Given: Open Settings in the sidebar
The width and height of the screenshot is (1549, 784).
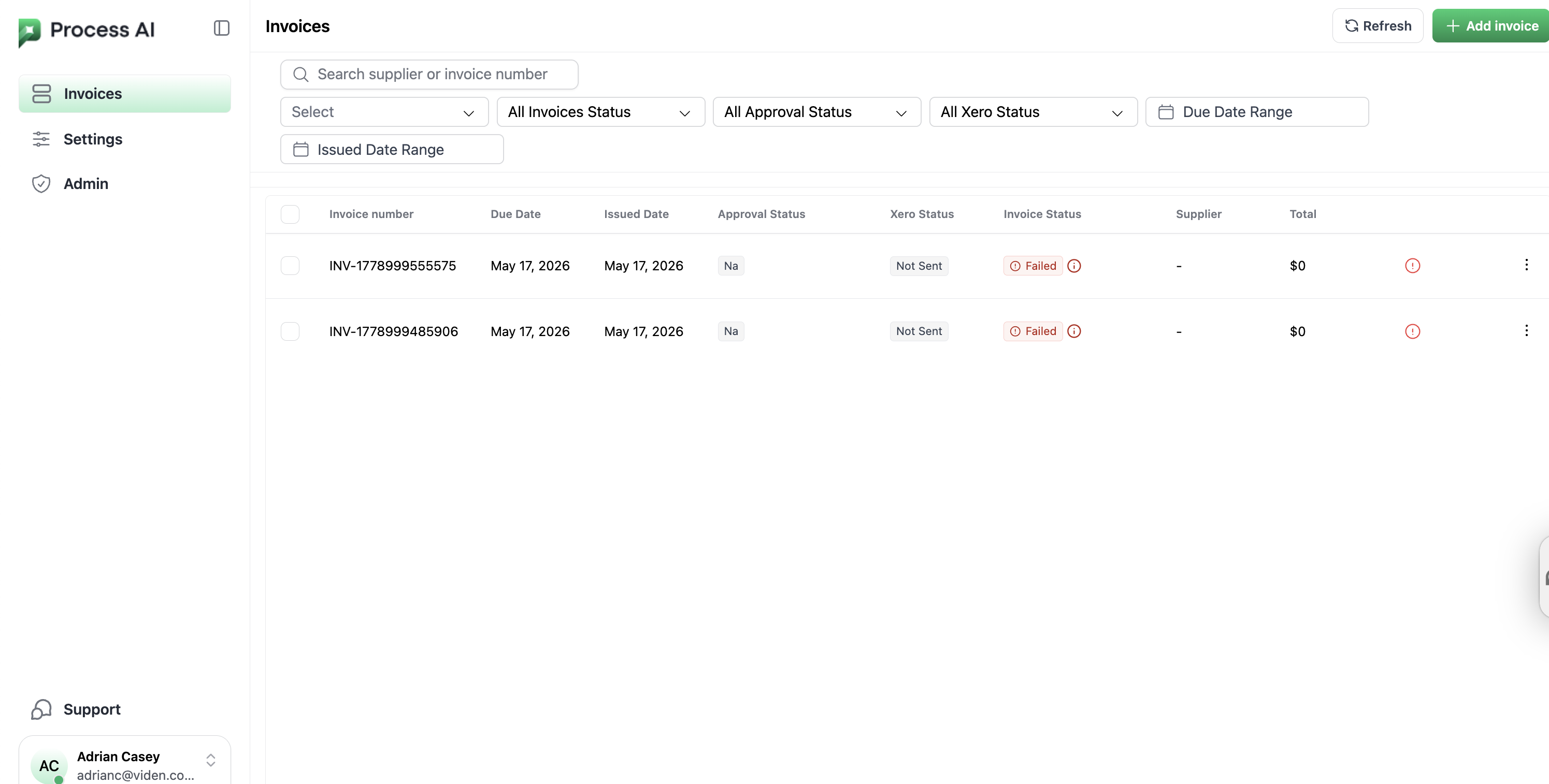Looking at the screenshot, I should tap(124, 139).
